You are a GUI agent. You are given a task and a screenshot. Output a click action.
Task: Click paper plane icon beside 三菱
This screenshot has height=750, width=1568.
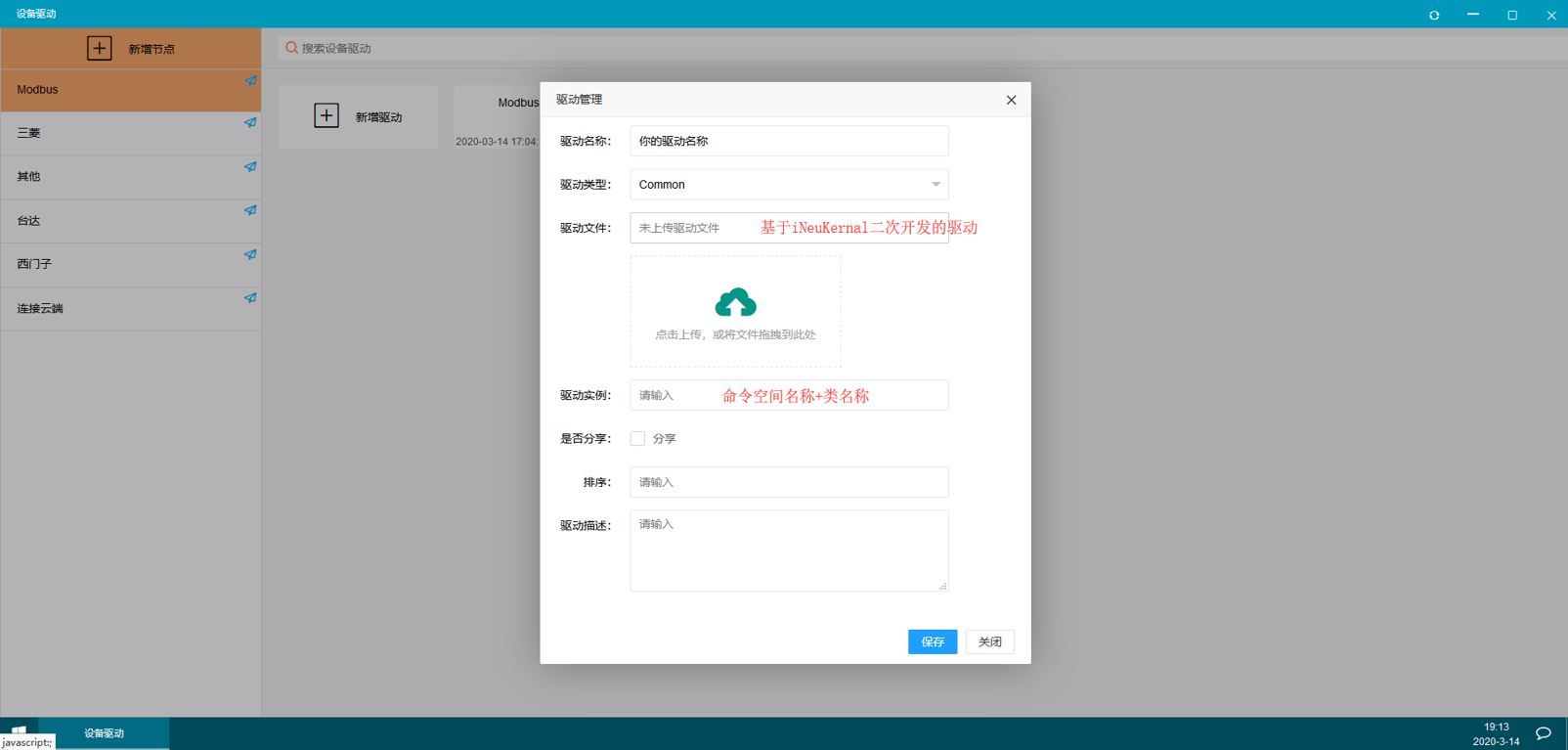pyautogui.click(x=250, y=123)
